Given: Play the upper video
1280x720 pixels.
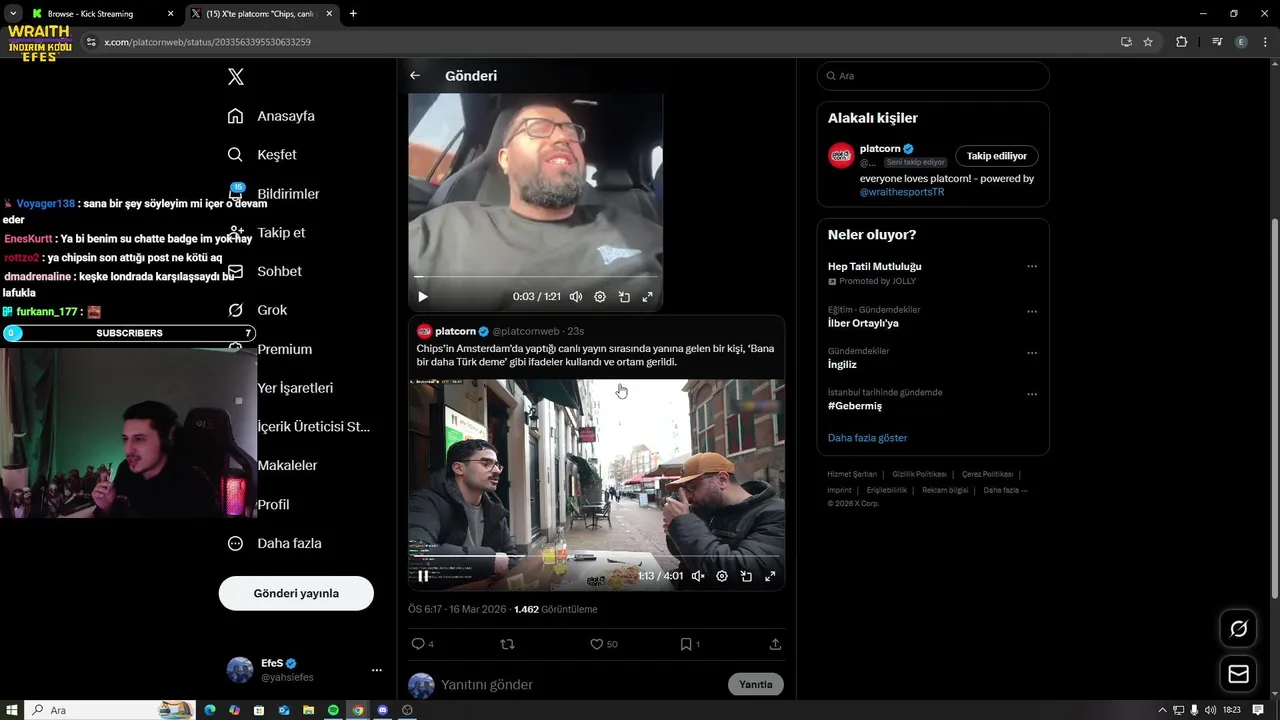Looking at the screenshot, I should (422, 297).
